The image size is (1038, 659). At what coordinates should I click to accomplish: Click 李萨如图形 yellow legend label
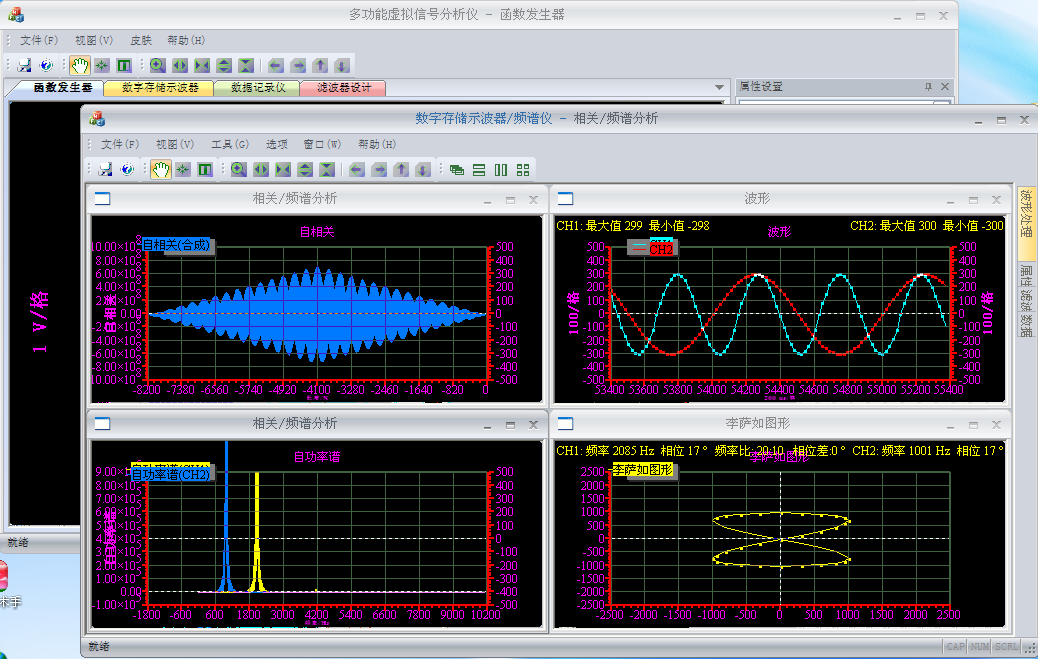coord(642,470)
